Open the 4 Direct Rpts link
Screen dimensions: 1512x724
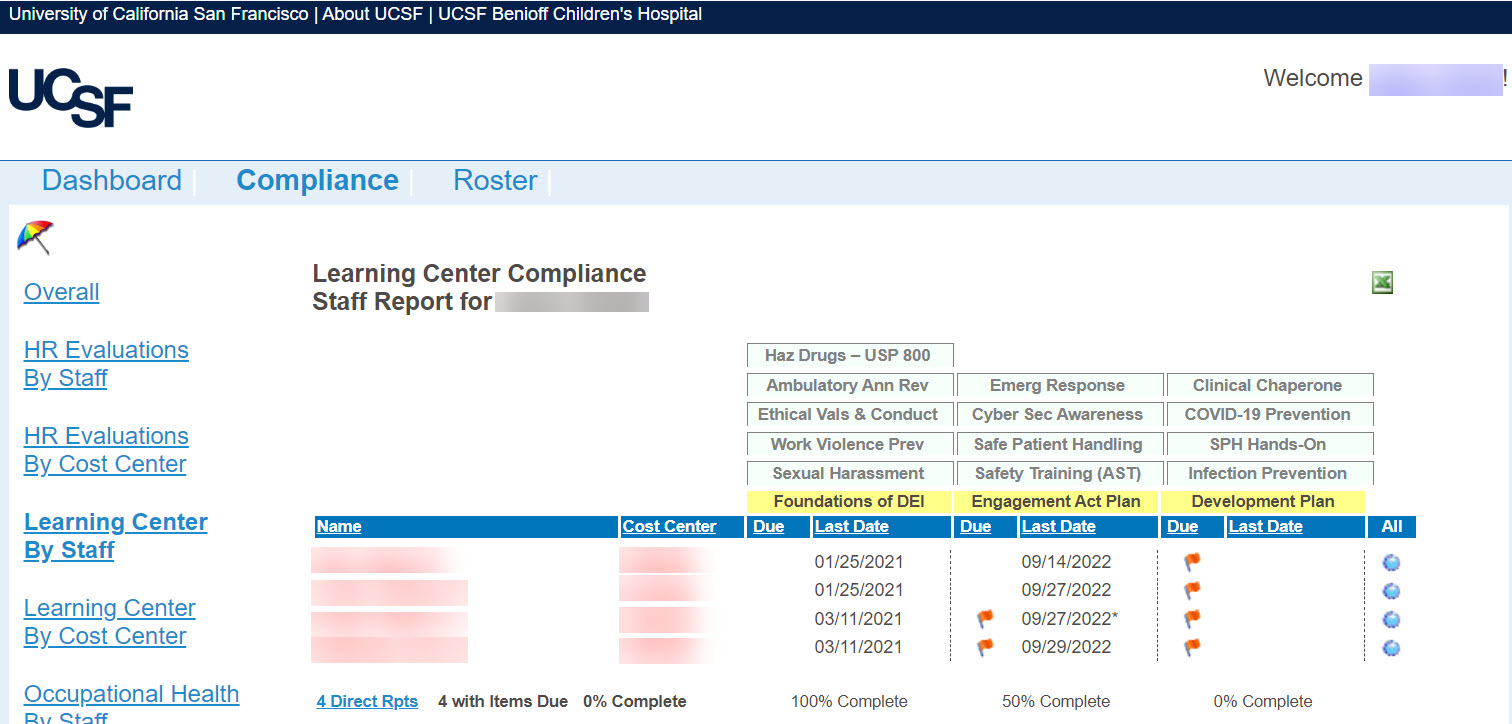(x=367, y=702)
